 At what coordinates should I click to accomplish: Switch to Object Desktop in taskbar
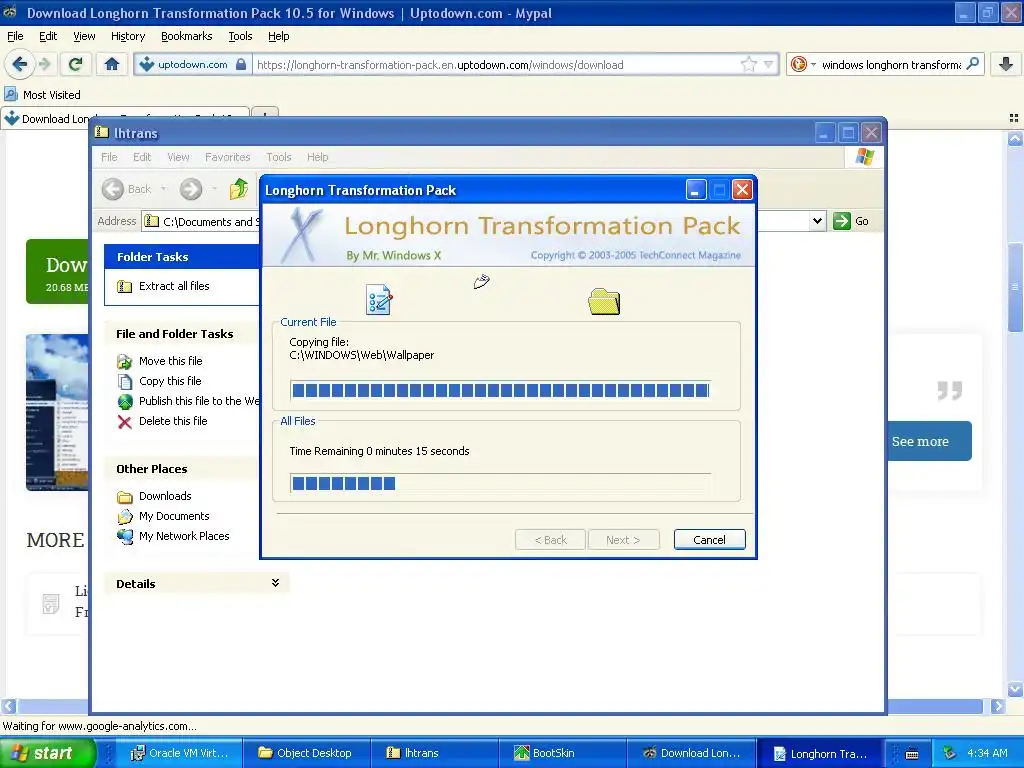click(x=306, y=754)
